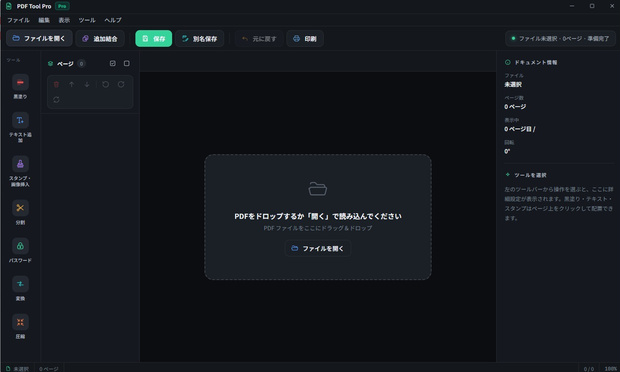Open the ヘルプ menu
This screenshot has width=620, height=372.
113,20
